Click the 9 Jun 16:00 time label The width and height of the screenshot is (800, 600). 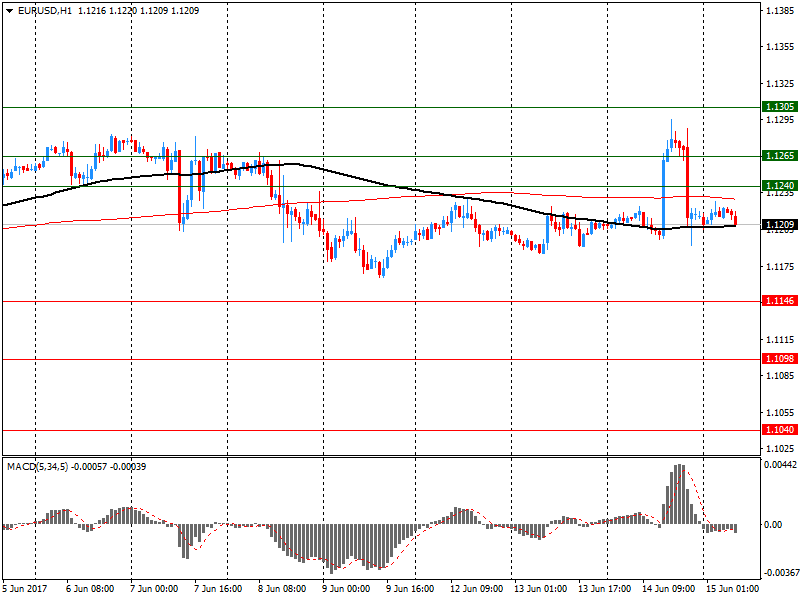pos(410,589)
